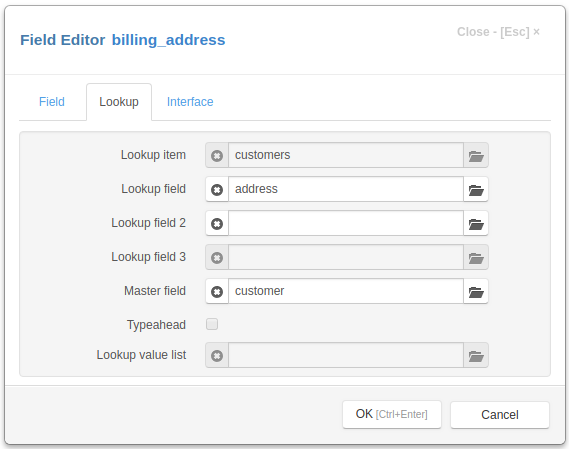This screenshot has width=569, height=449.
Task: Open Lookup field 3 folder selector
Action: click(x=476, y=257)
